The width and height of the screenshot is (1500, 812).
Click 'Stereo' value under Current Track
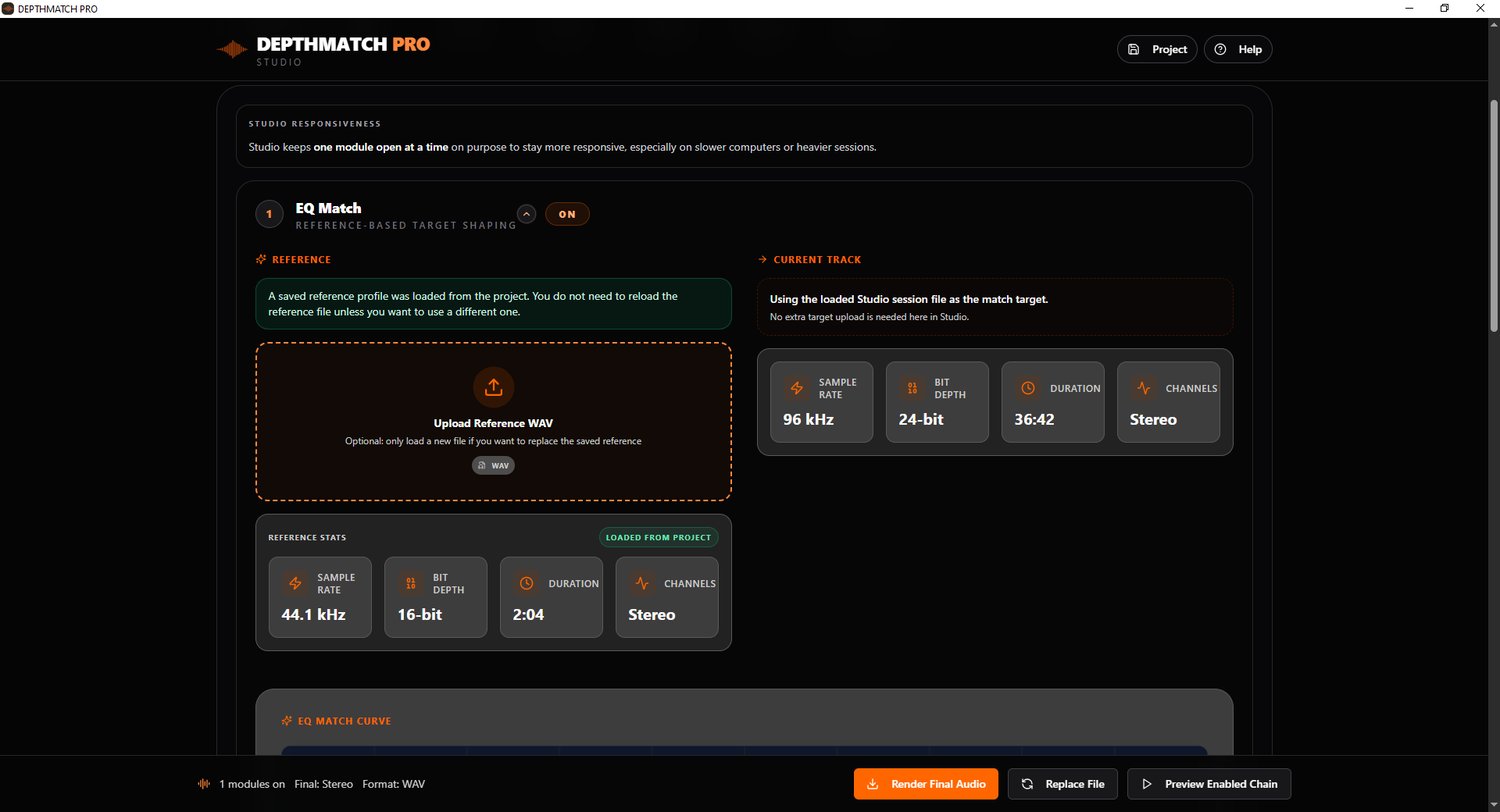(1154, 420)
